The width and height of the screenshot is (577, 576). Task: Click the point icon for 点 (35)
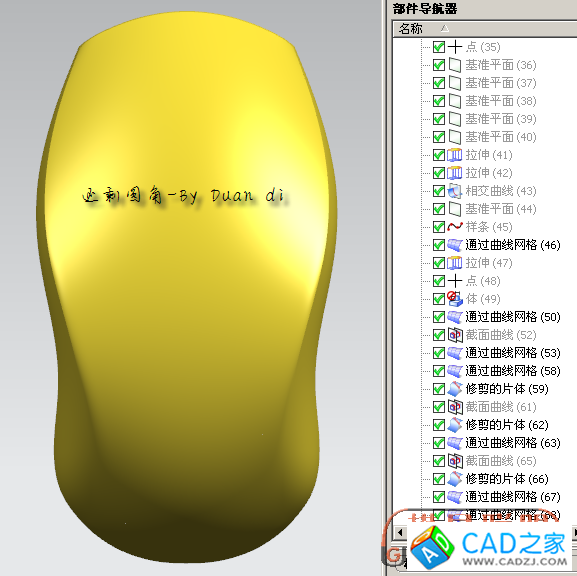(x=455, y=47)
